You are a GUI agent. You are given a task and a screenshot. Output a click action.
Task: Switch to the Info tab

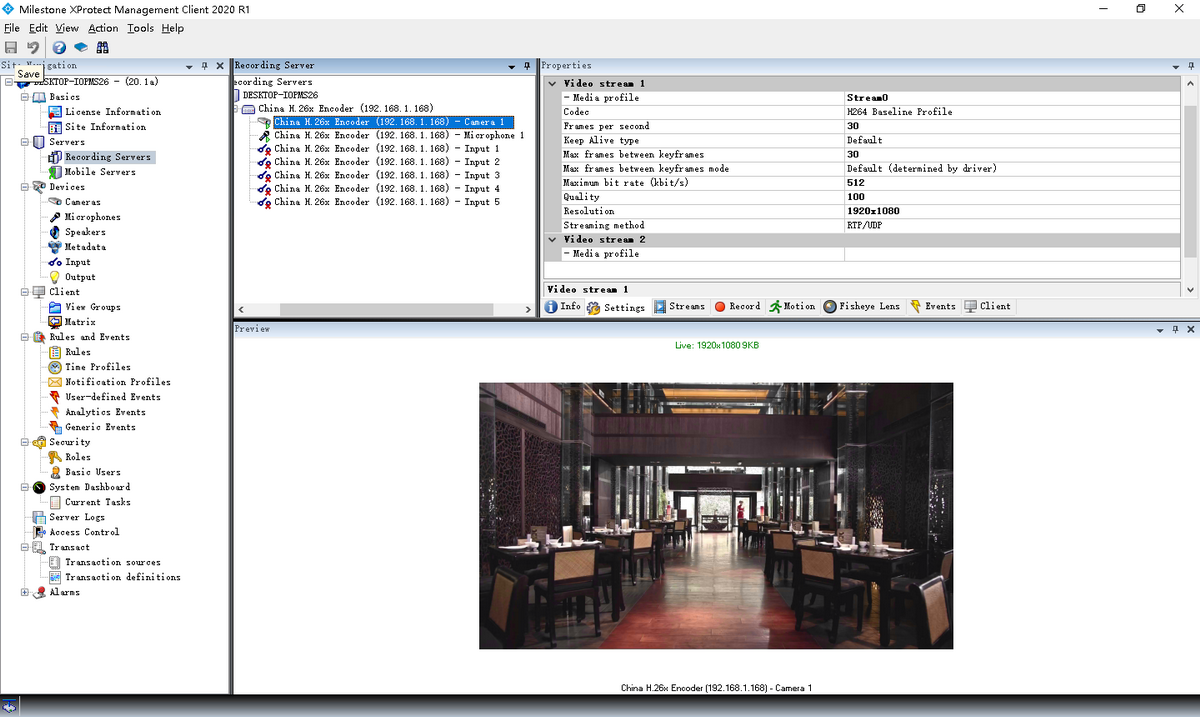(x=563, y=307)
